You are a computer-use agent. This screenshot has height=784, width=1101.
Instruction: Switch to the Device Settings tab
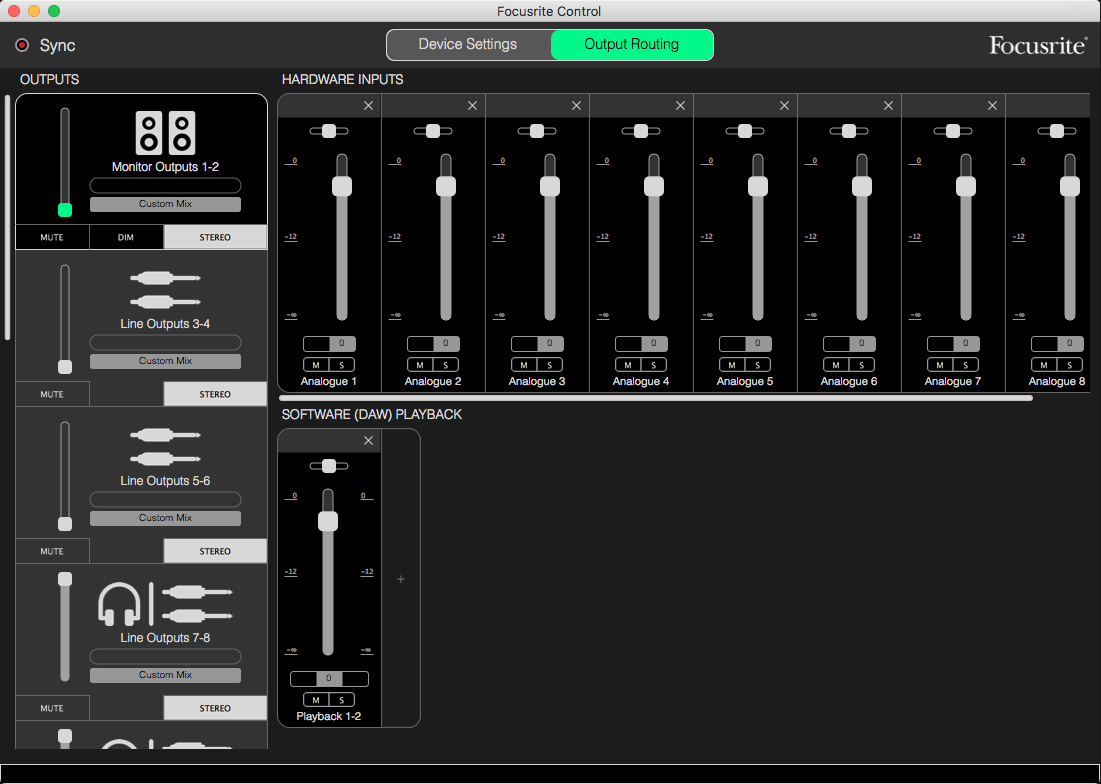(x=468, y=44)
